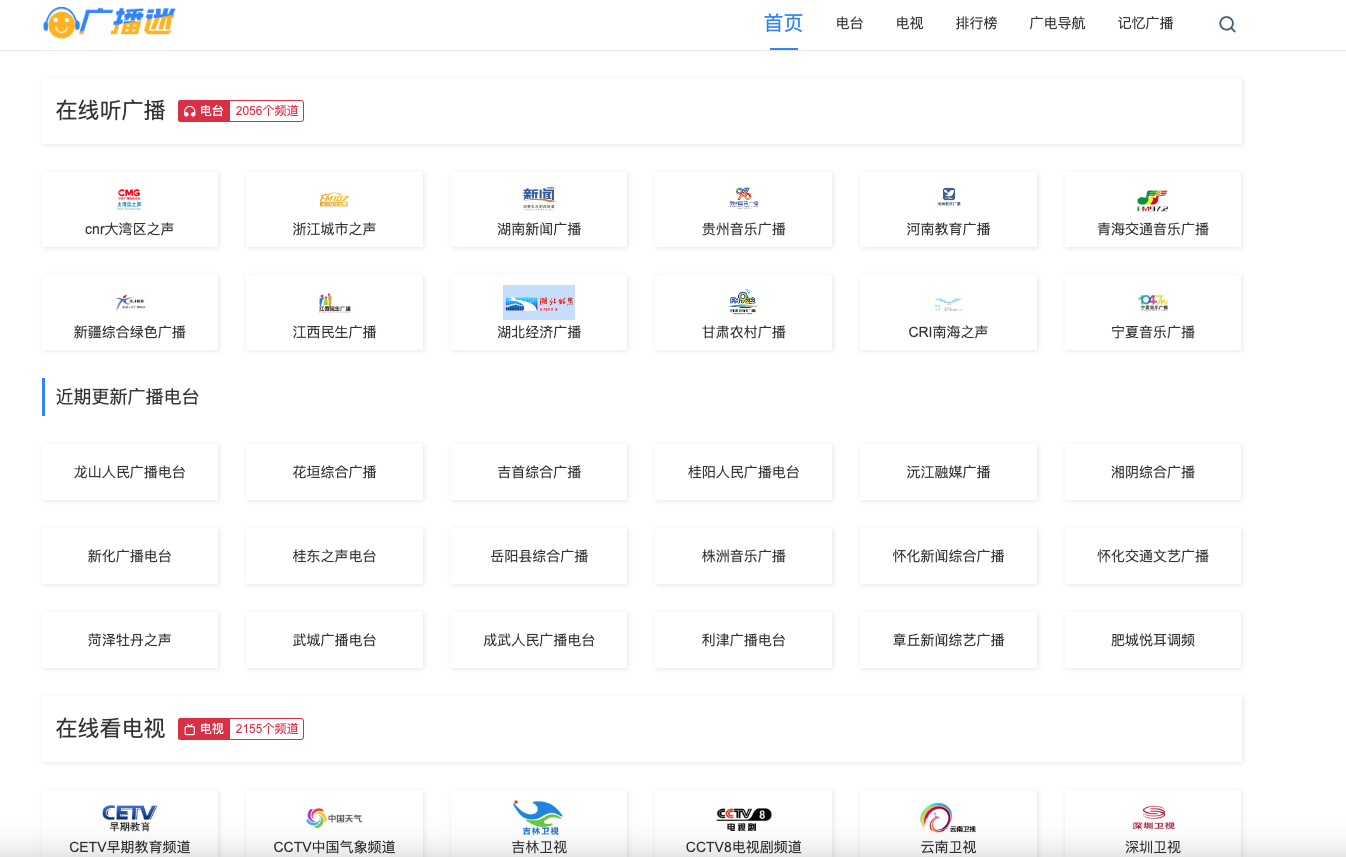This screenshot has width=1346, height=857.
Task: Click the red 电台 2056个频道 badge
Action: [x=241, y=111]
